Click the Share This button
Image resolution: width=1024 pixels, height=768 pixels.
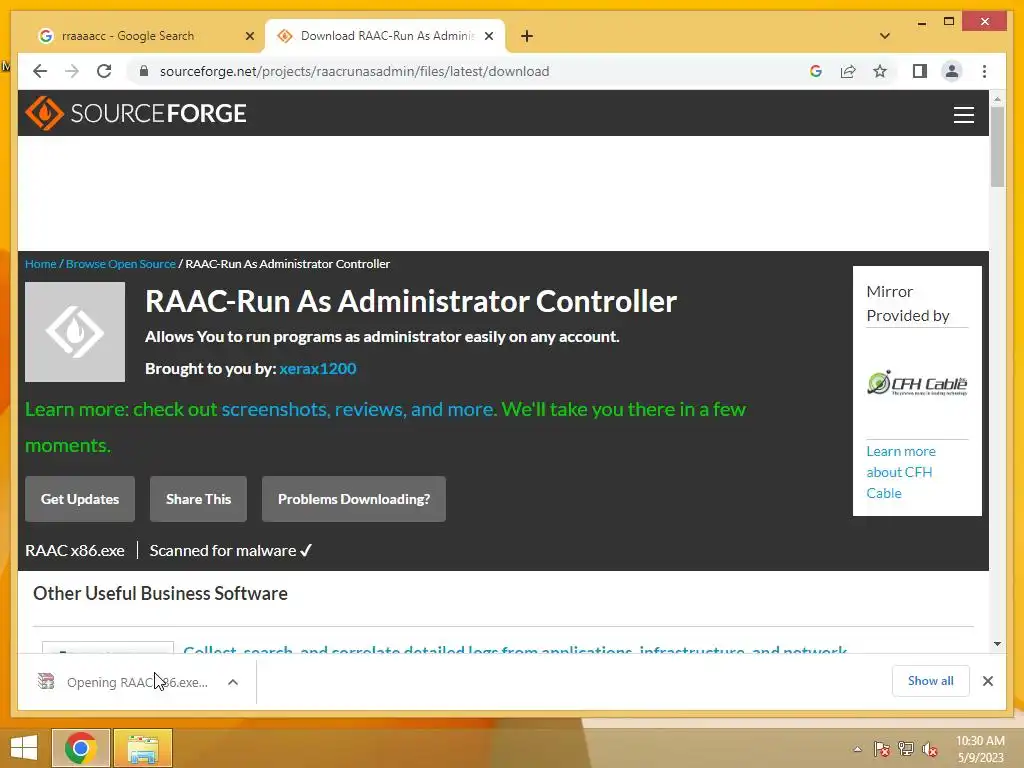pyautogui.click(x=199, y=499)
